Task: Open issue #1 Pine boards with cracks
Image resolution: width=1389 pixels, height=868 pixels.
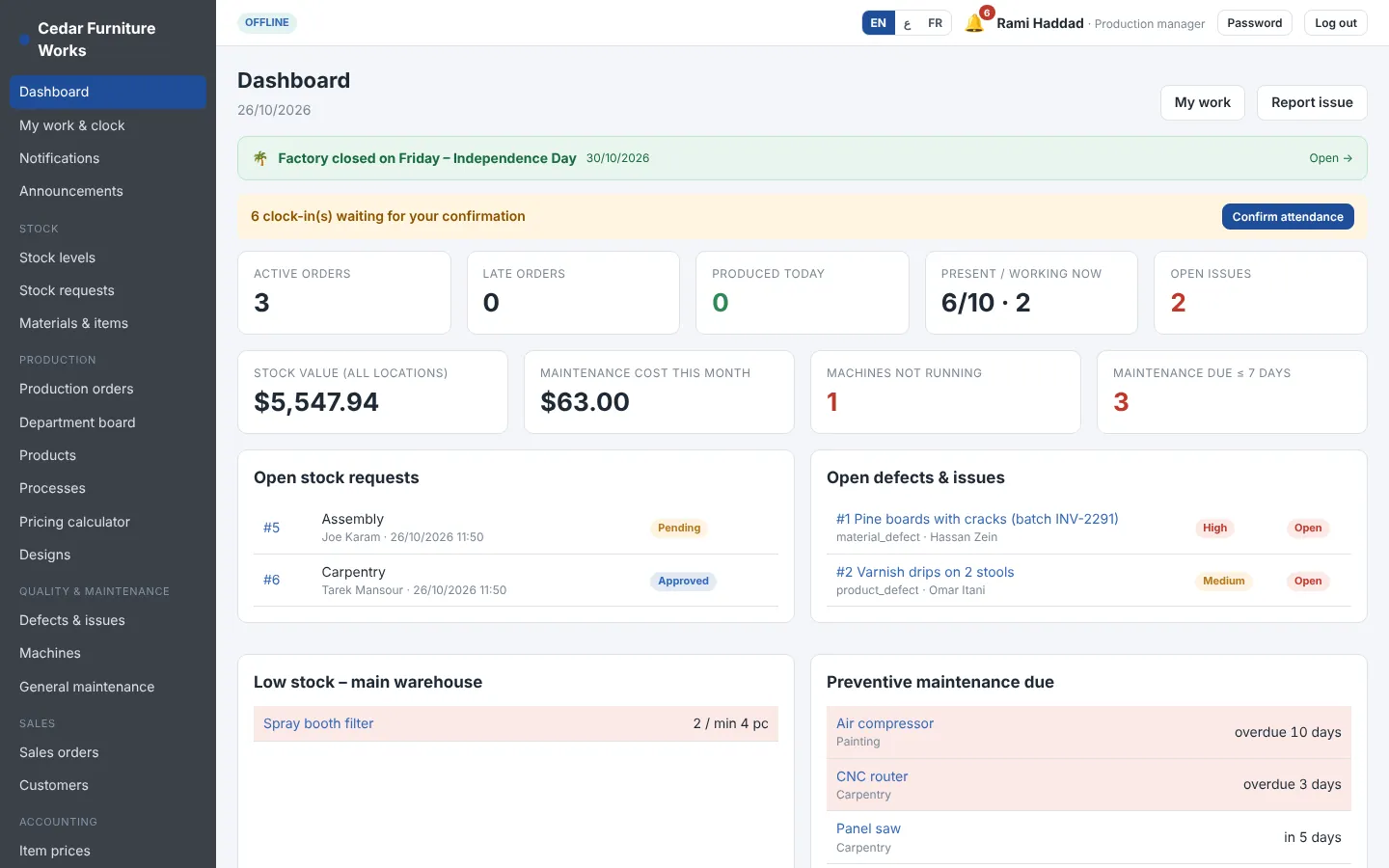Action: [977, 519]
